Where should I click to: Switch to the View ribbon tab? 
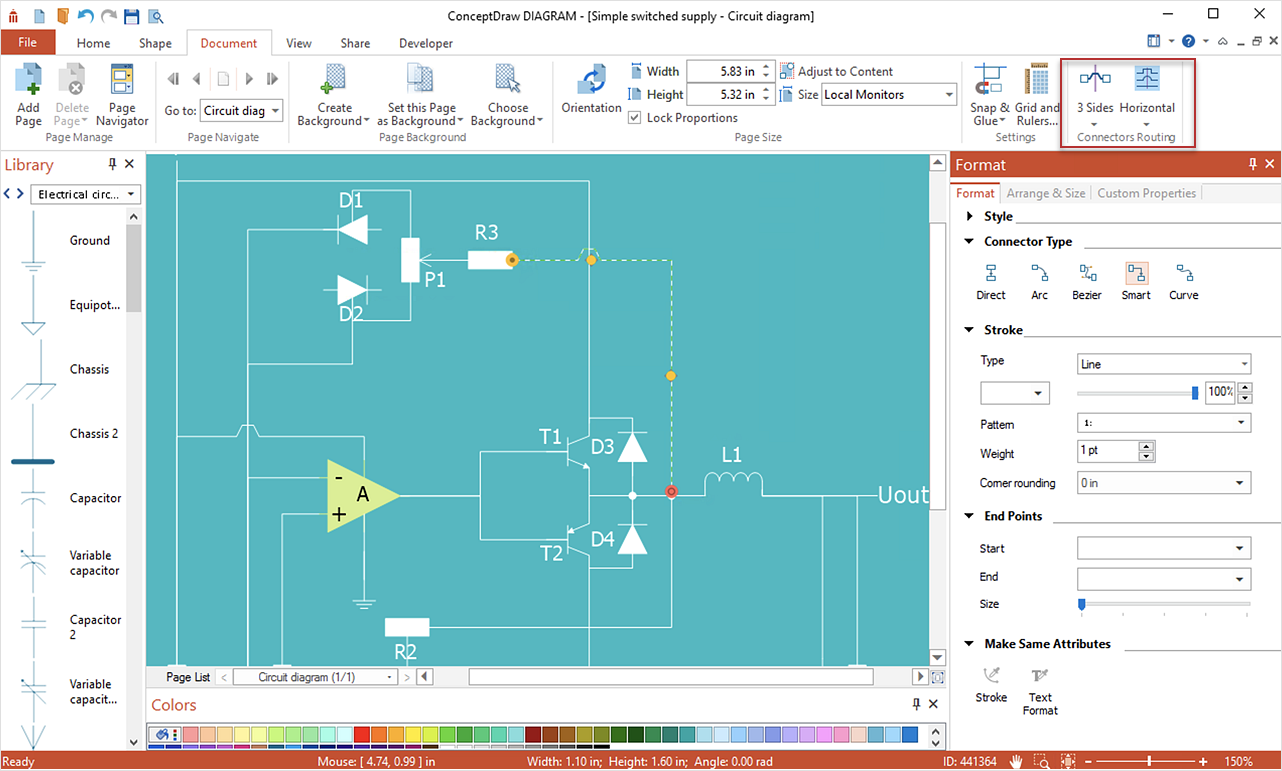[298, 43]
